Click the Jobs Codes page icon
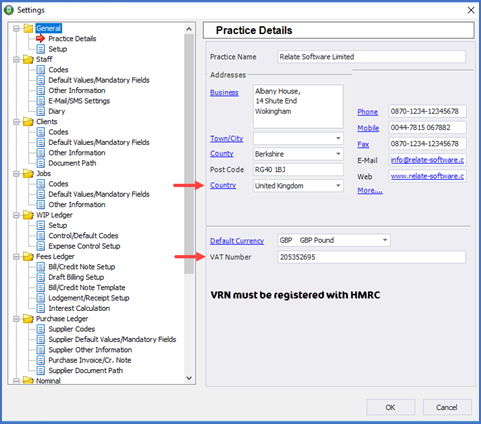481x424 pixels. point(41,184)
